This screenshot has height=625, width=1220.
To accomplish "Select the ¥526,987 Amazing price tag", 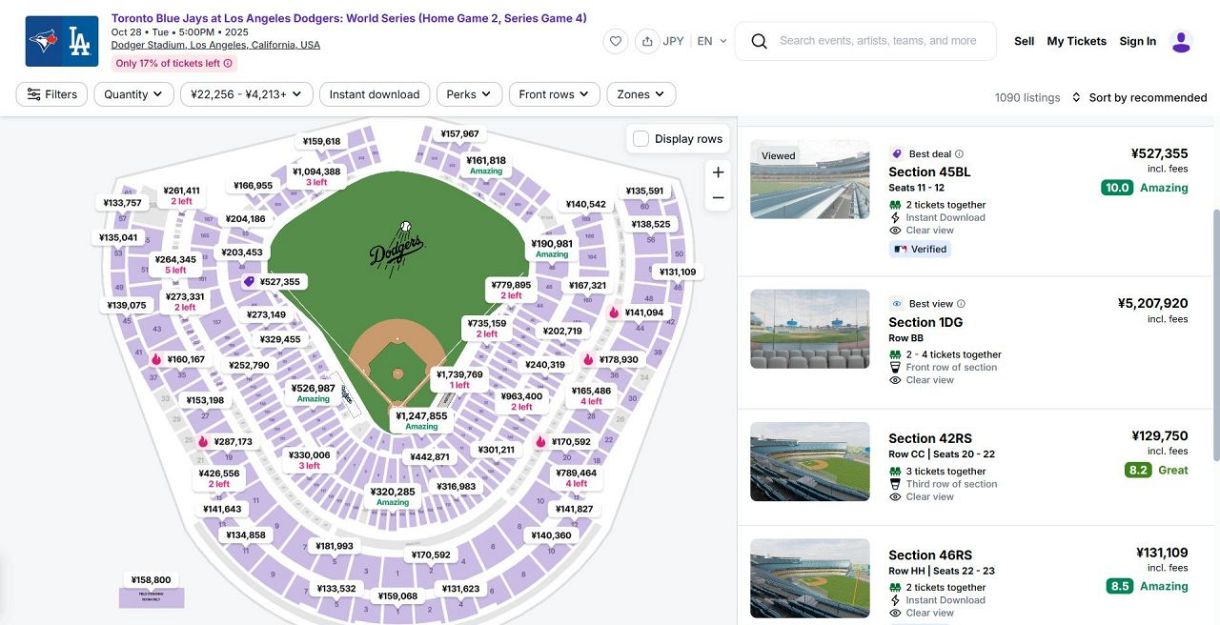I will click(x=313, y=393).
